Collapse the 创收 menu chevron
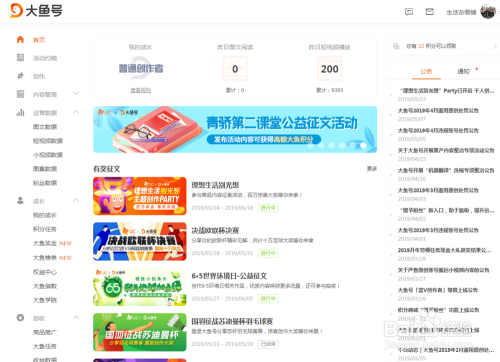The height and width of the screenshot is (362, 500). tap(76, 317)
